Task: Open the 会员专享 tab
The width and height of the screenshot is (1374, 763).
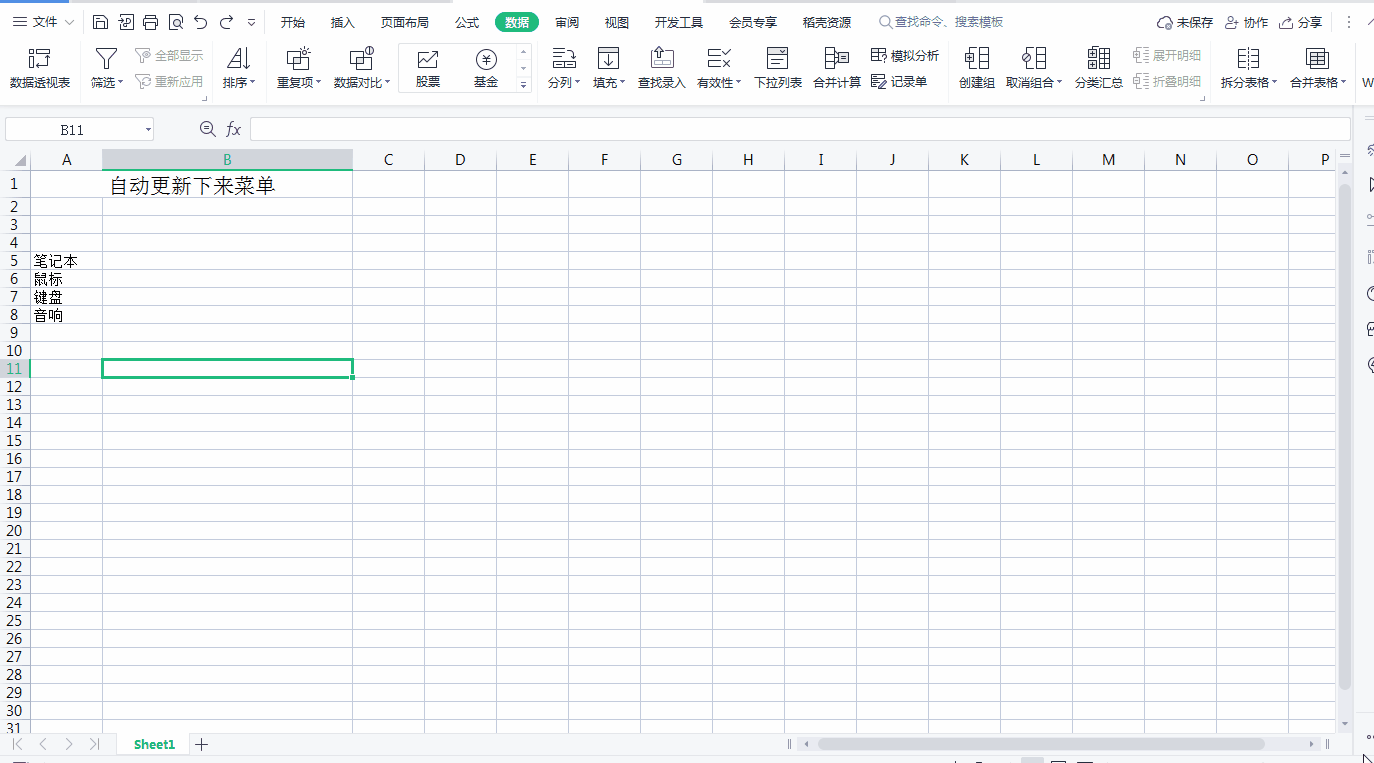Action: click(753, 22)
